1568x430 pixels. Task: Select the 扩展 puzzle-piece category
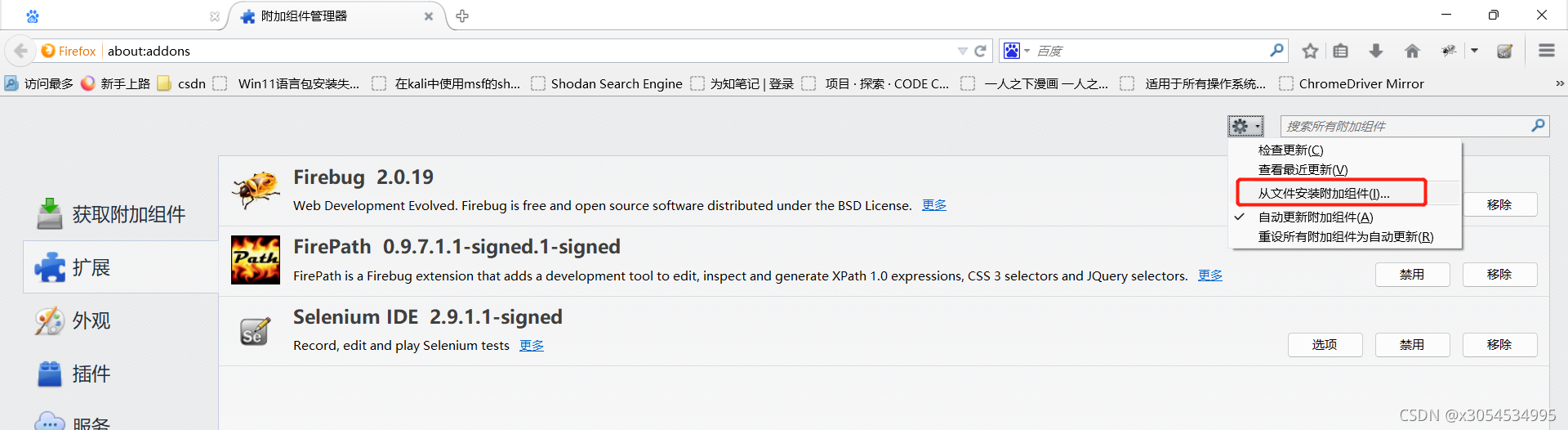pyautogui.click(x=121, y=267)
